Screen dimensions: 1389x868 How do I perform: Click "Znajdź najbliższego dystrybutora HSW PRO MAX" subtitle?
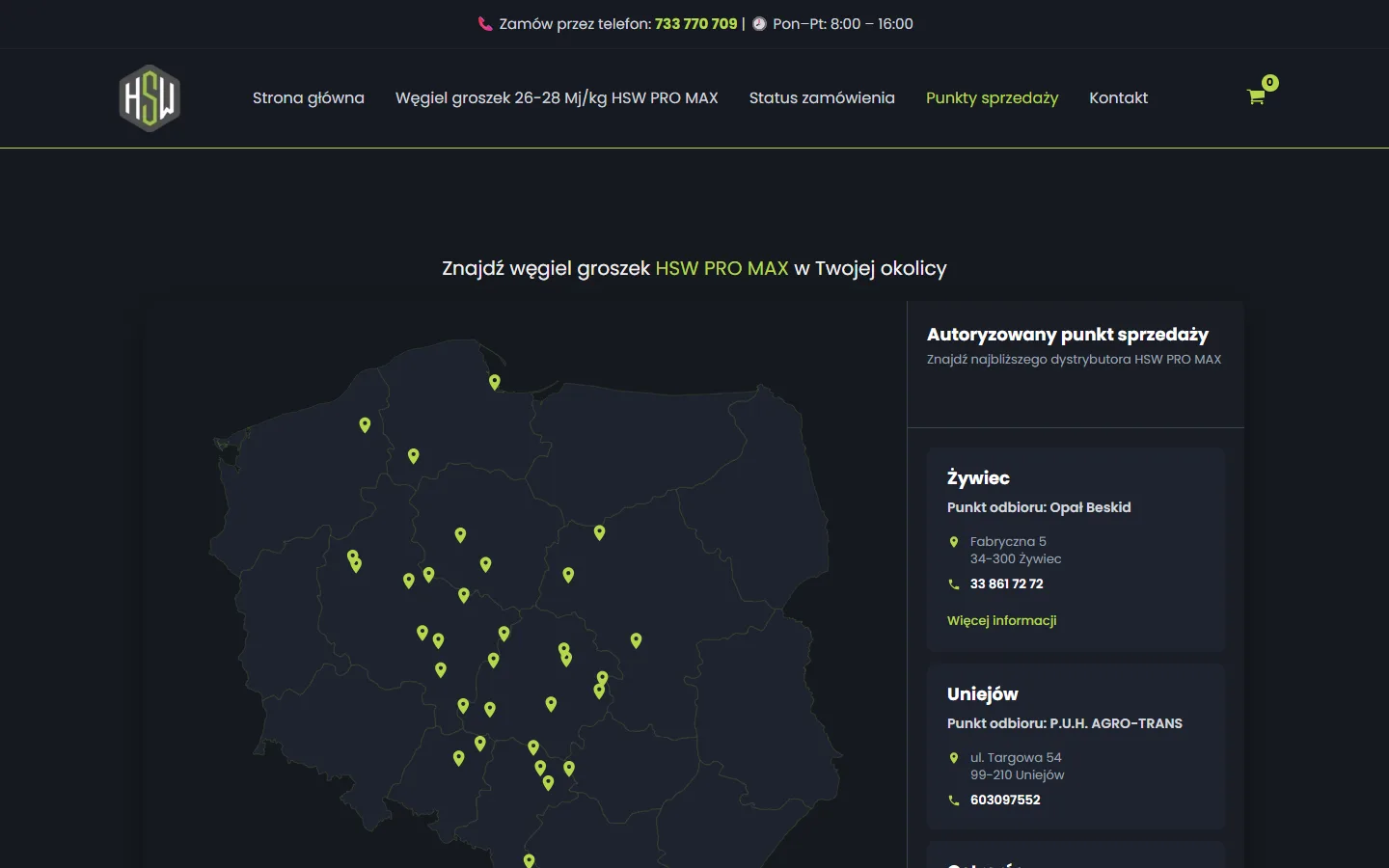[1074, 359]
